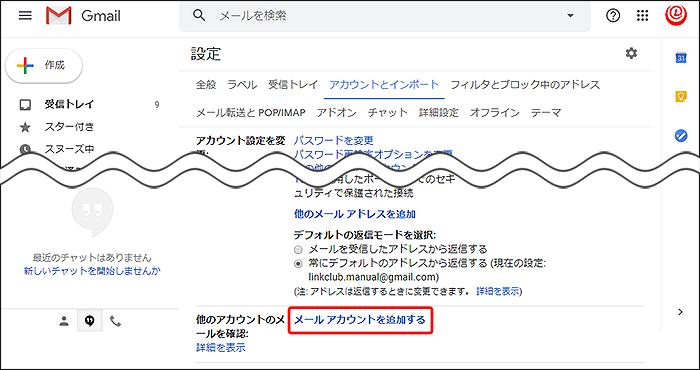Select always reply from default address
Image resolution: width=700 pixels, height=370 pixels.
pos(298,263)
